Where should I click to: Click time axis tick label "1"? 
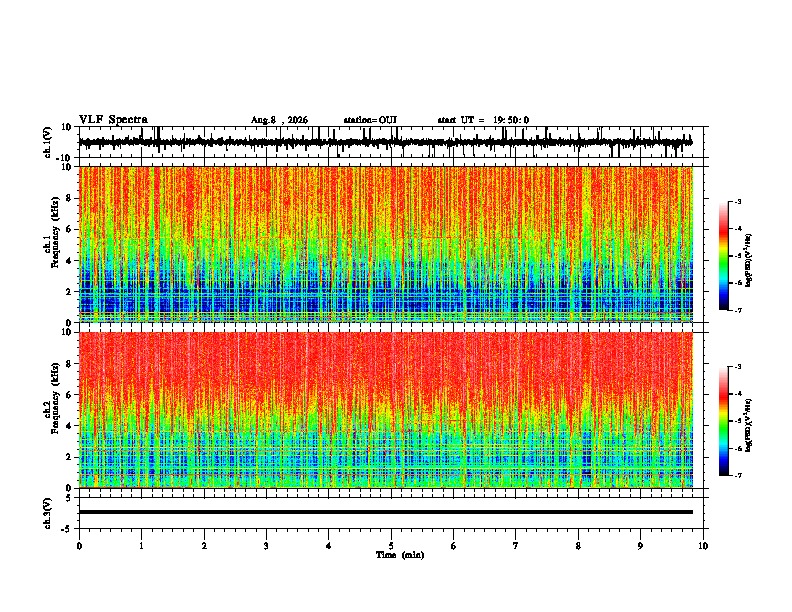(x=141, y=546)
